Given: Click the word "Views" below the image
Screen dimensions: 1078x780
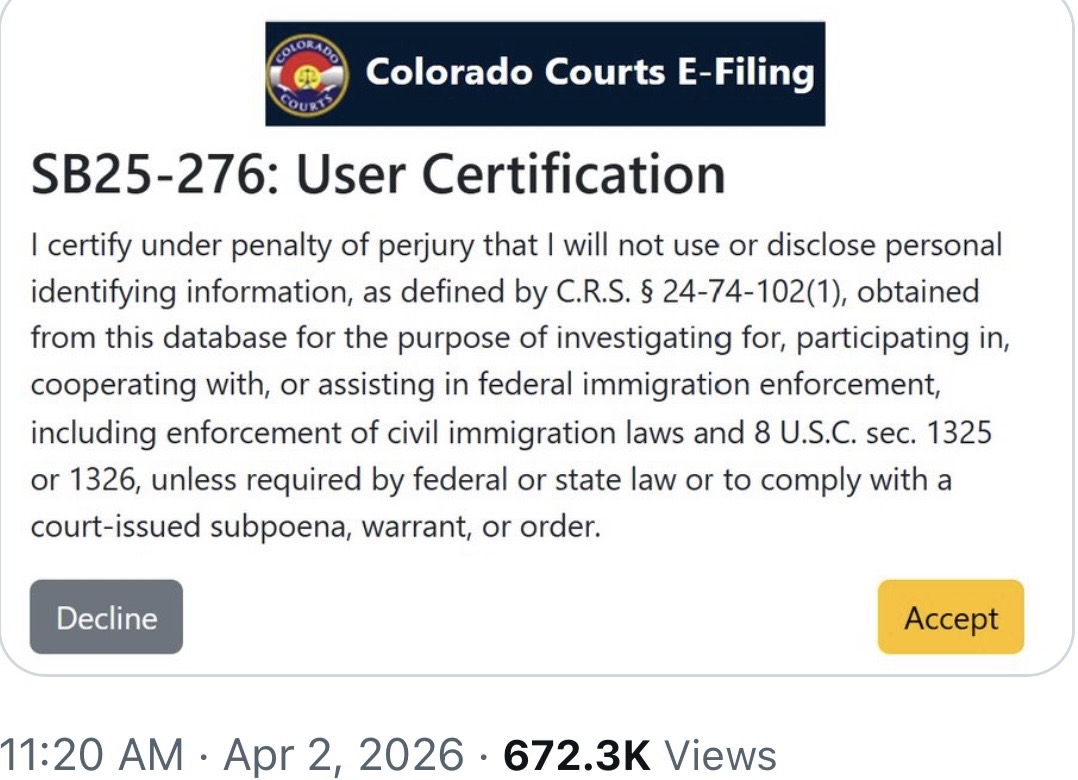Looking at the screenshot, I should 720,756.
